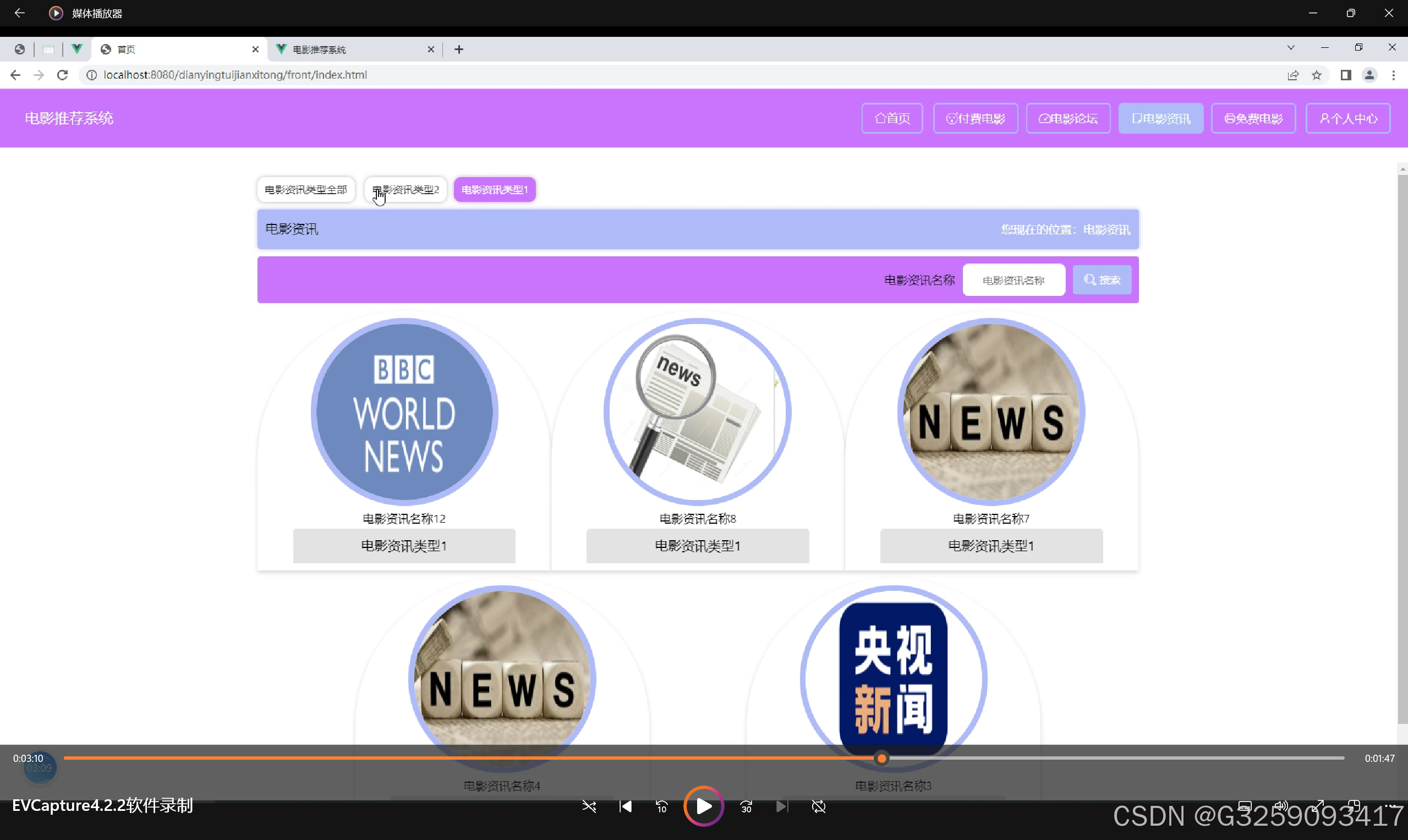Click the media player back arrow
The height and width of the screenshot is (840, 1408).
[x=19, y=13]
